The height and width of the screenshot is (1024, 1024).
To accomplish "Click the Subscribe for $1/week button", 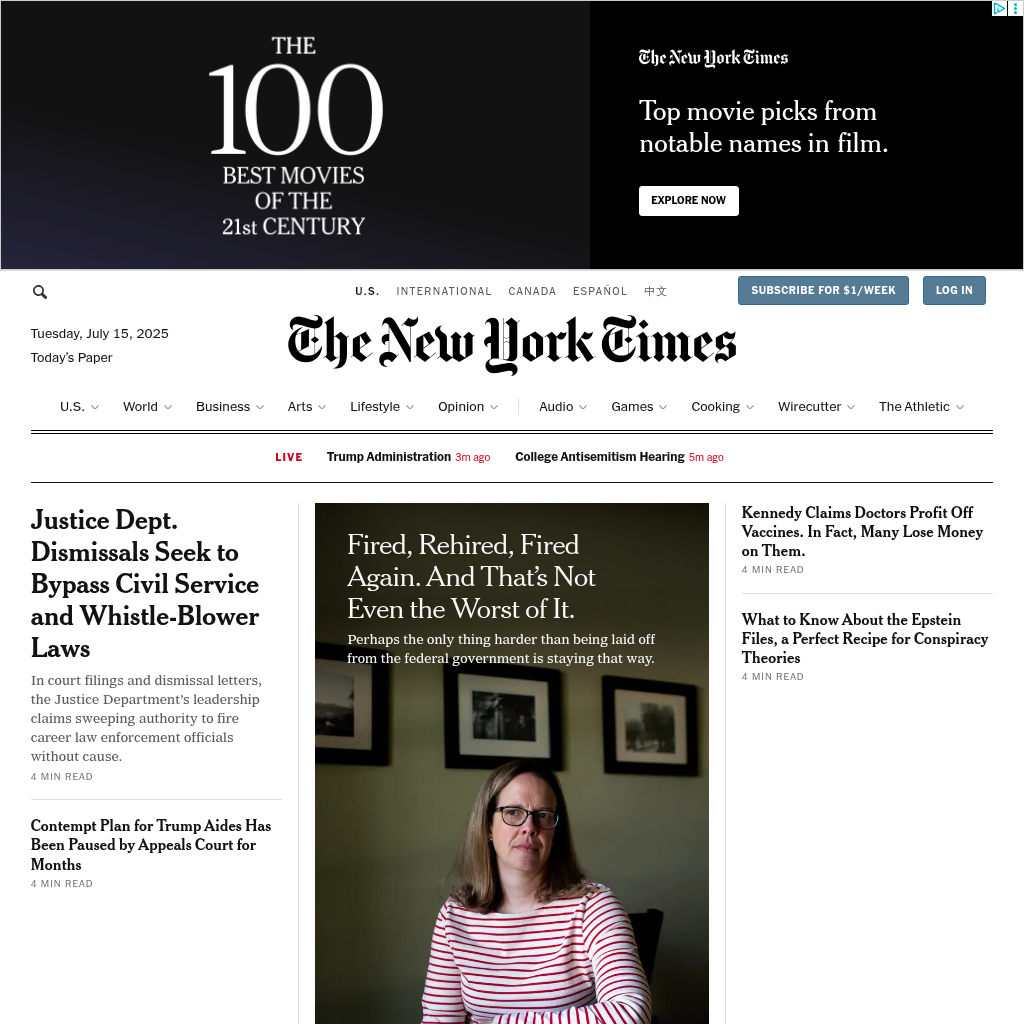I will click(x=823, y=291).
